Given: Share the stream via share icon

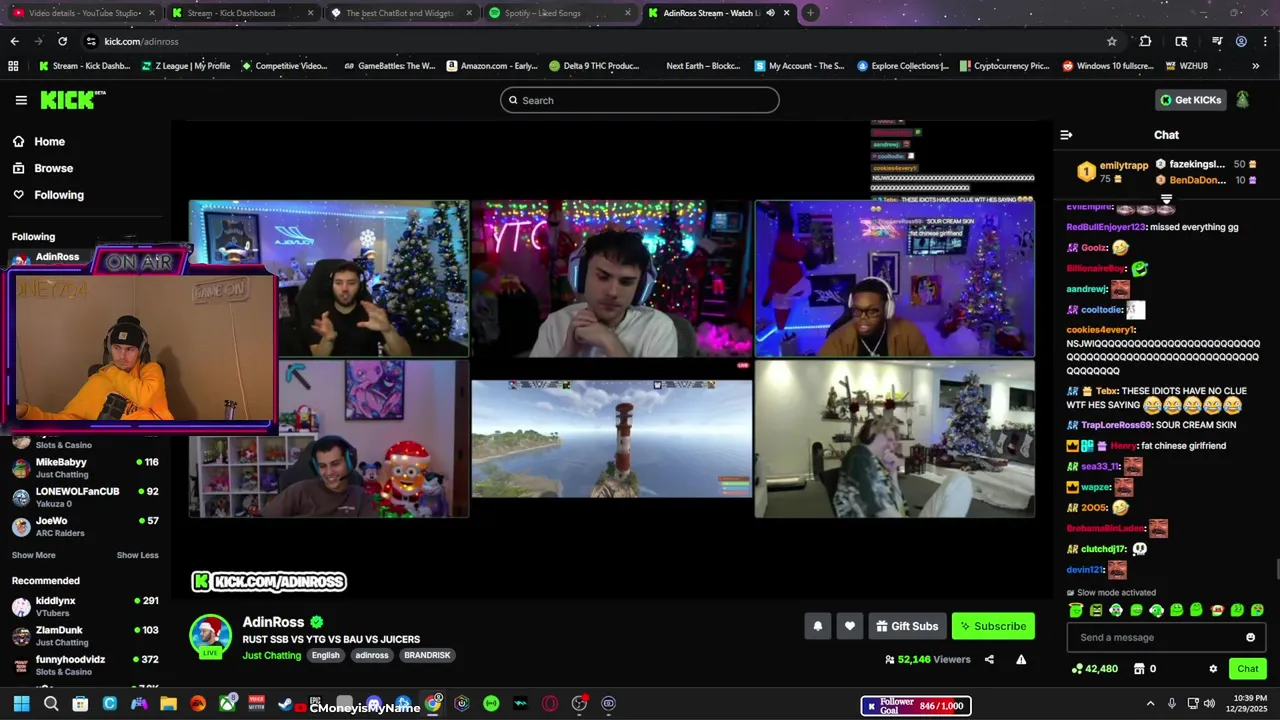Looking at the screenshot, I should (x=989, y=659).
